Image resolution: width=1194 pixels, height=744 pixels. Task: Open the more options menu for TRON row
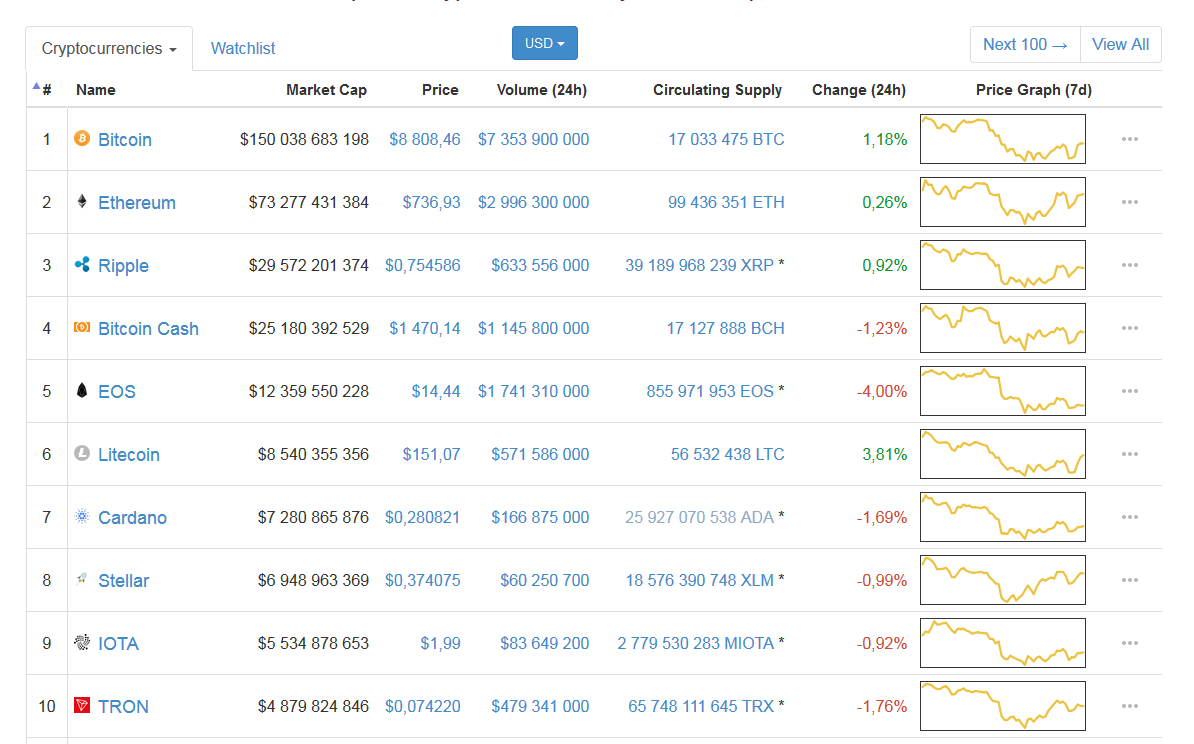pyautogui.click(x=1130, y=706)
